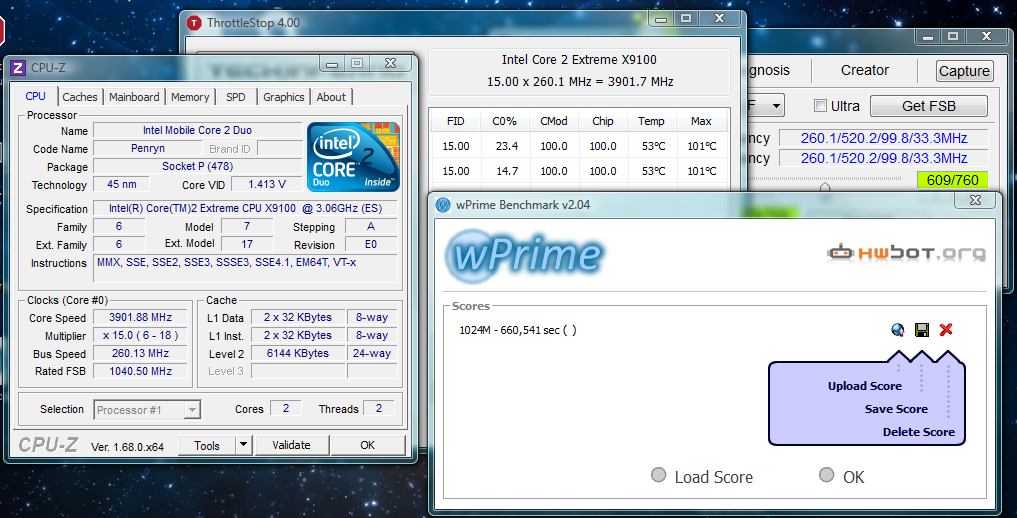The image size is (1017, 518).
Task: Click the save score floppy disk icon
Action: click(922, 330)
